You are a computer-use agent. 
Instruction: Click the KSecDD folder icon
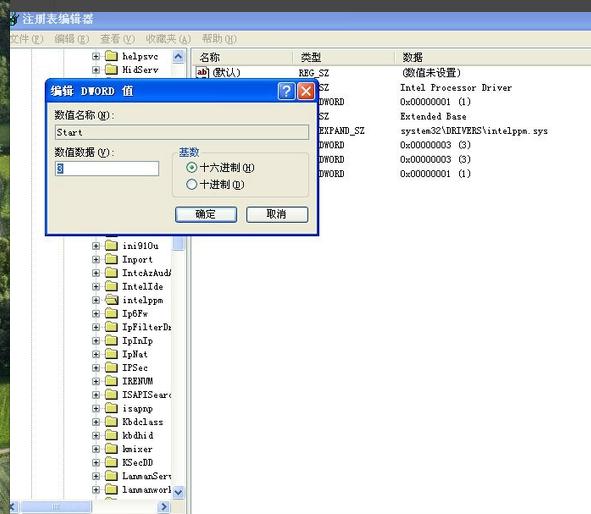click(111, 462)
